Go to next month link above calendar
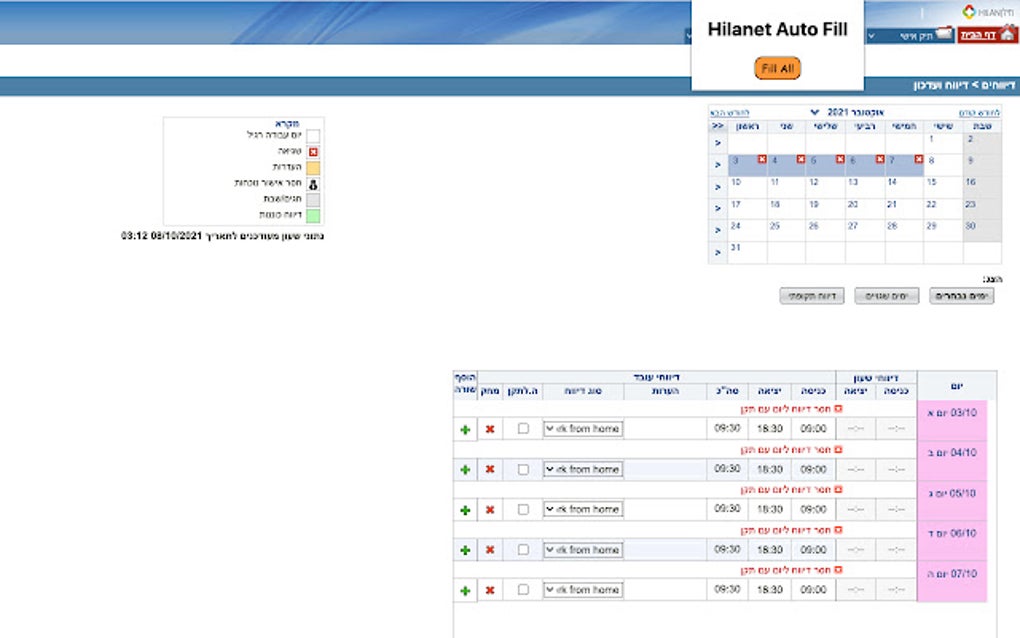The height and width of the screenshot is (638, 1020). [x=730, y=113]
